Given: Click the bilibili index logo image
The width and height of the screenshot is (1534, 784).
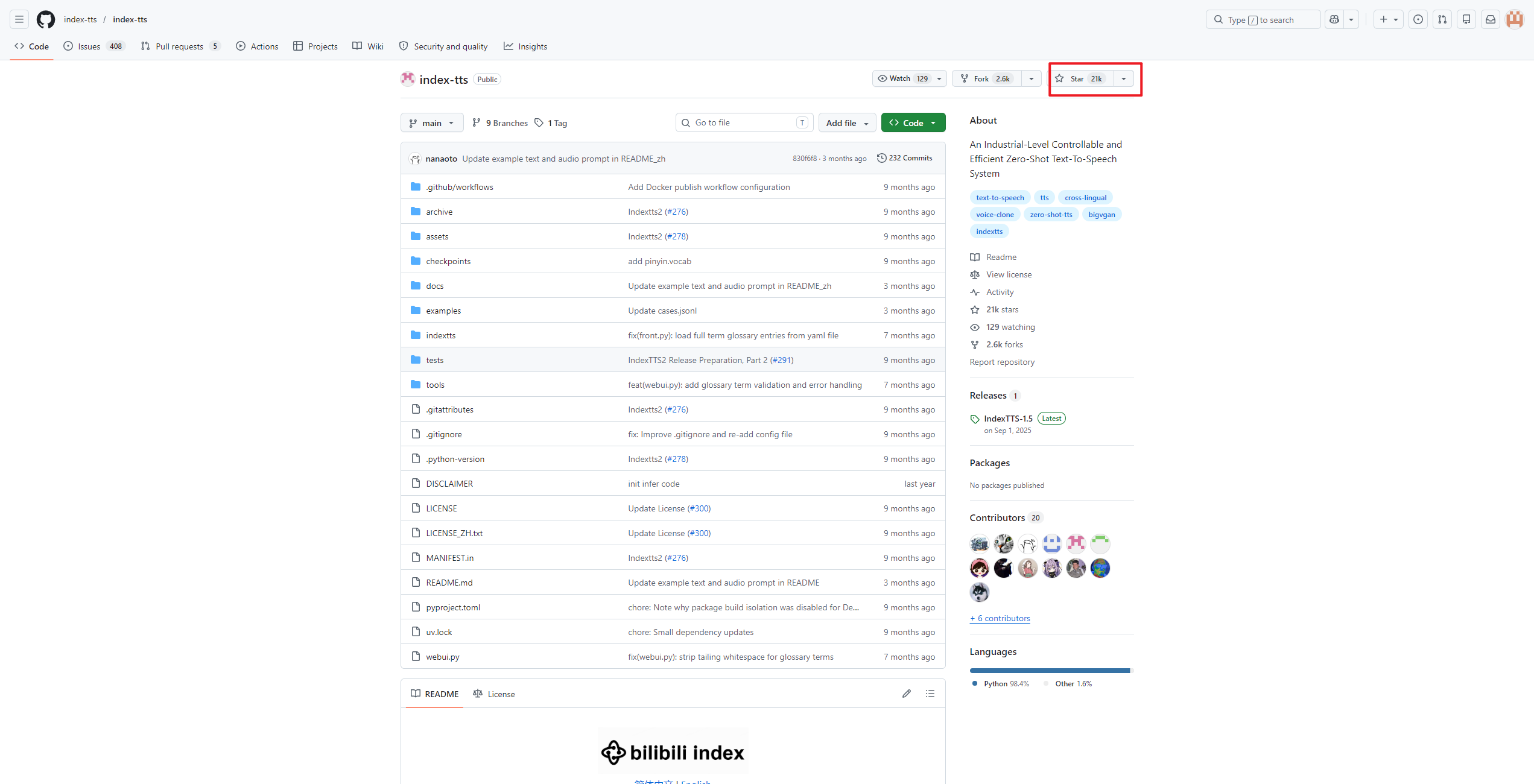Looking at the screenshot, I should [x=673, y=751].
